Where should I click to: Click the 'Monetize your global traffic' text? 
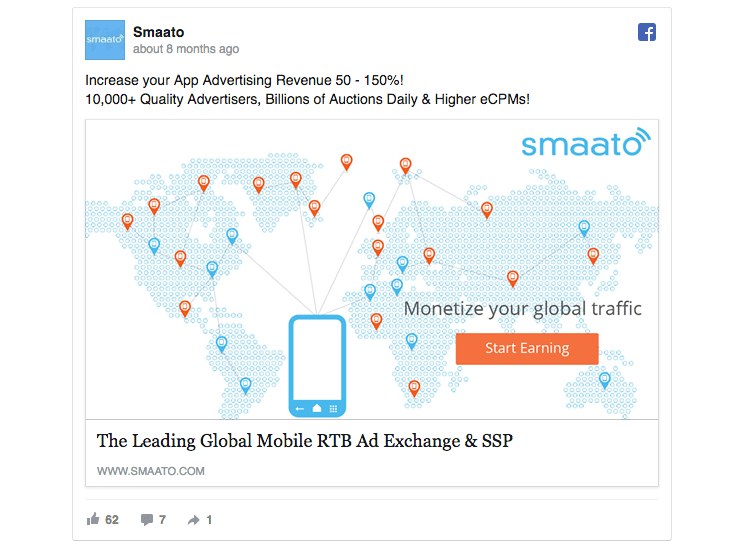[x=522, y=309]
